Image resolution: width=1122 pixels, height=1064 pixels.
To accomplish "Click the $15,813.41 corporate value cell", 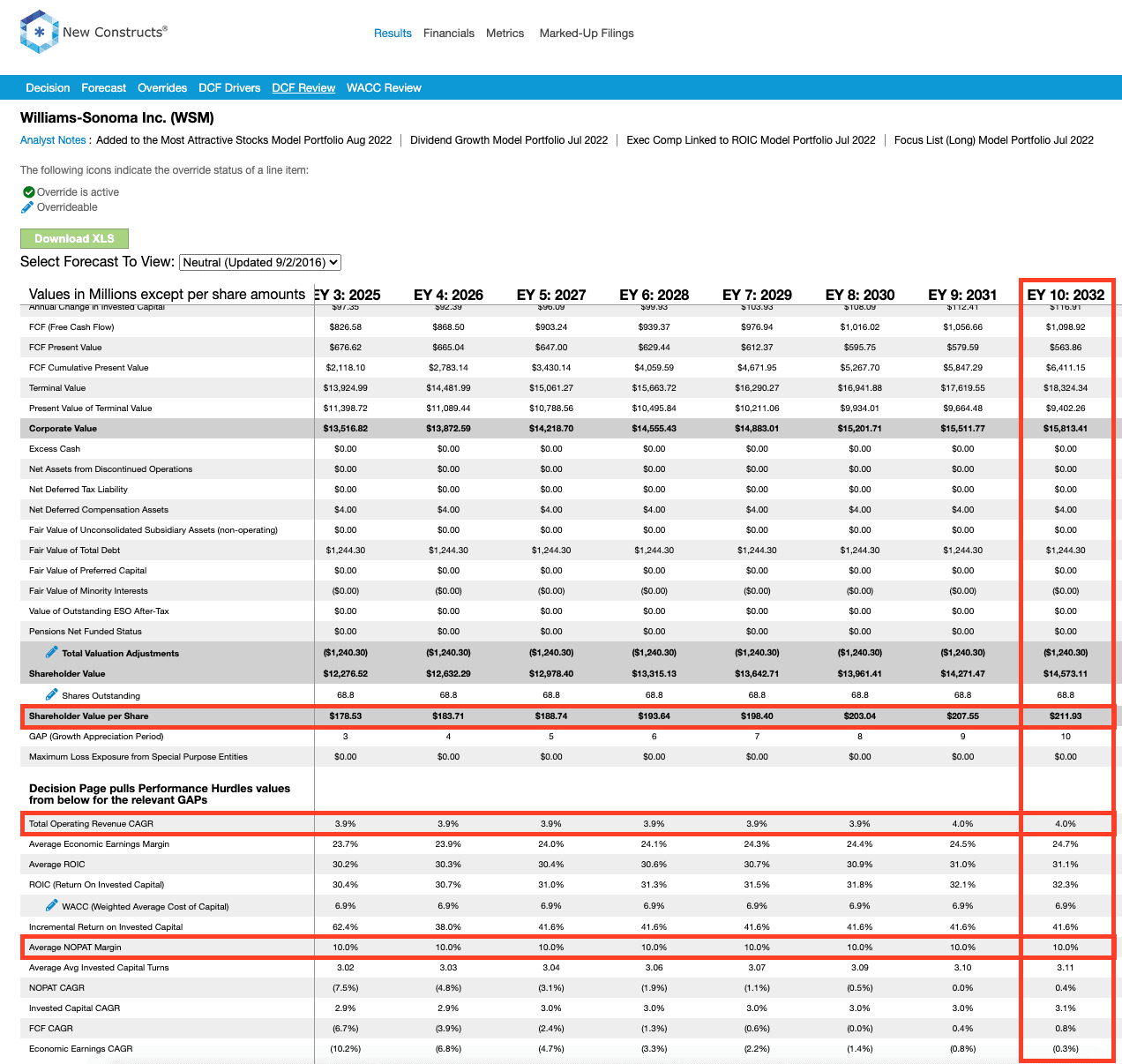I will click(x=1066, y=429).
